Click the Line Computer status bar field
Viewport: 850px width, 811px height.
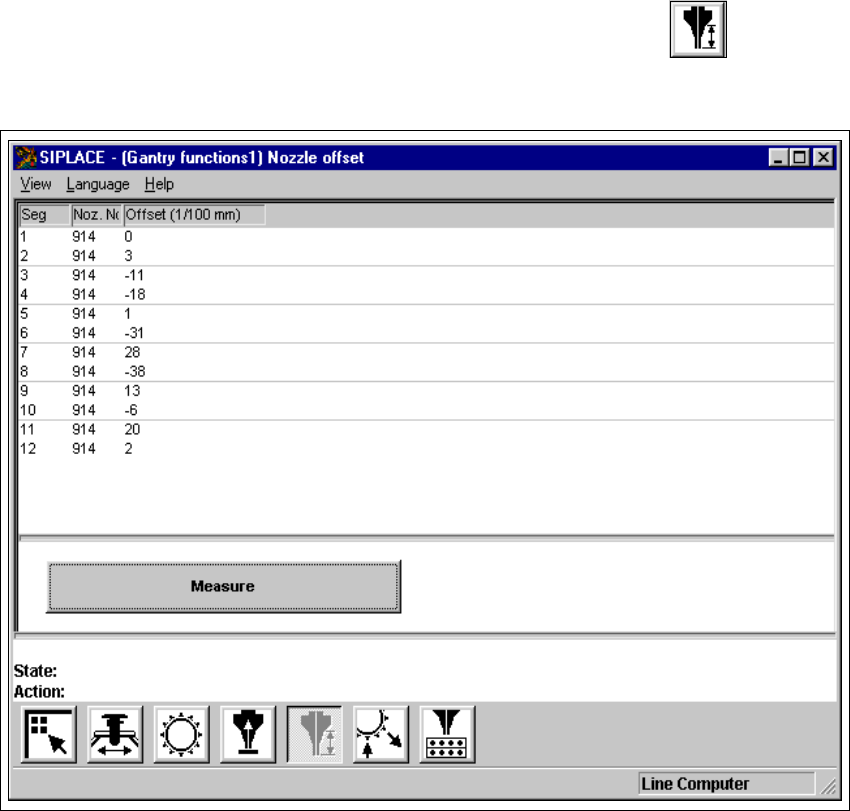tap(726, 784)
